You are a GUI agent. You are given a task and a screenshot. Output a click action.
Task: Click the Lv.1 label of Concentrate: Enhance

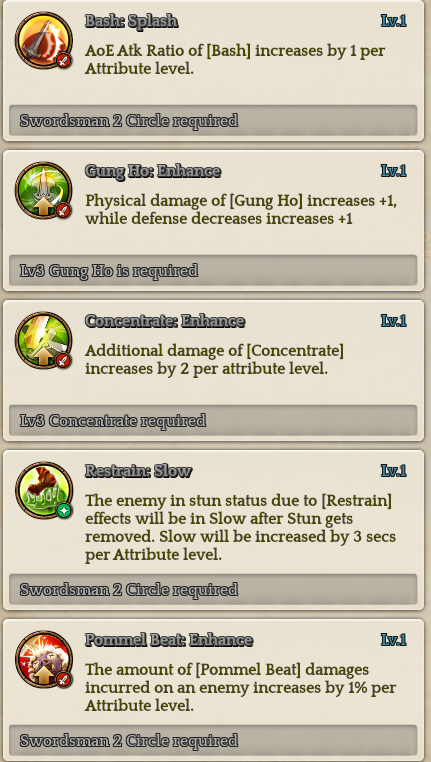click(394, 321)
